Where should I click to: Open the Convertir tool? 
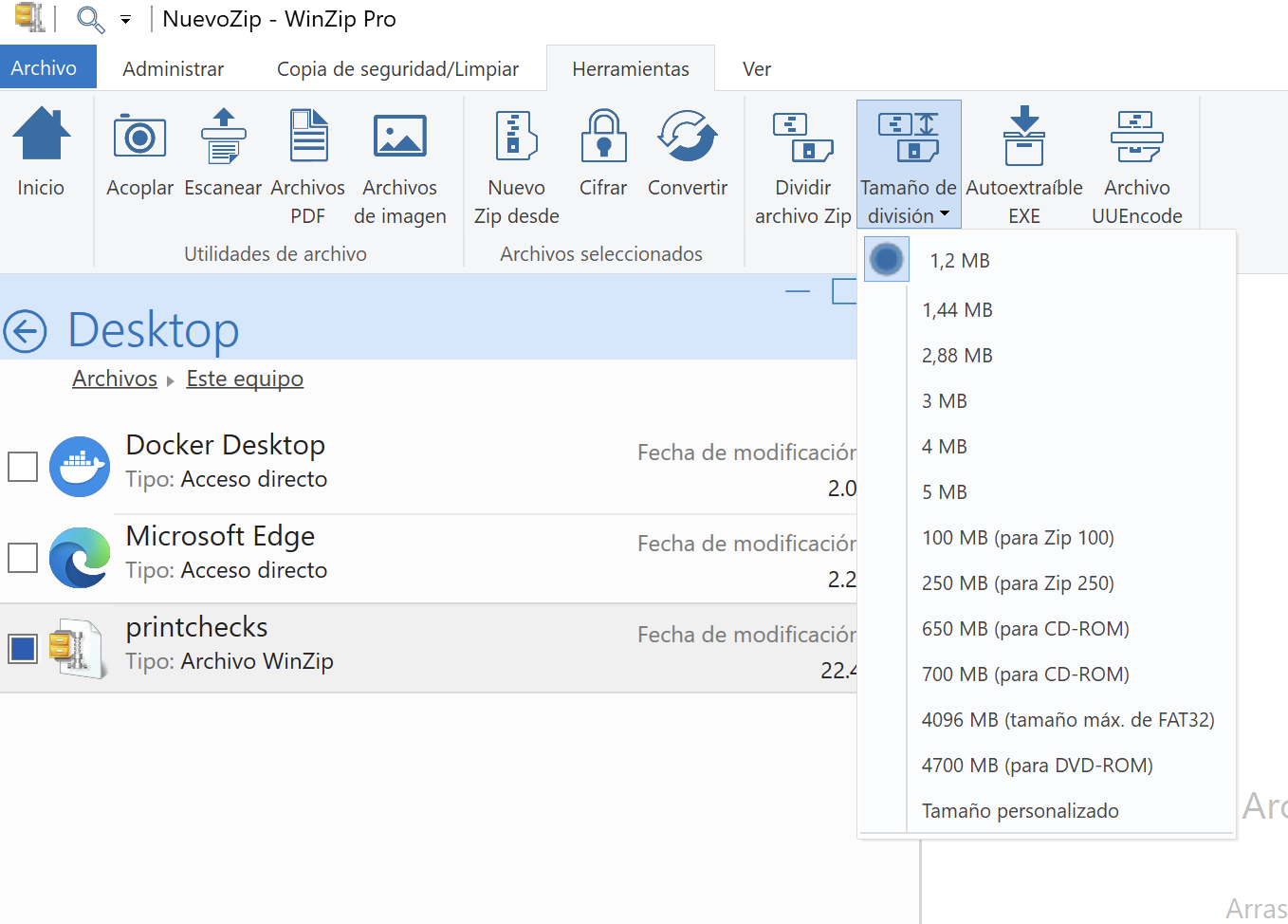coord(688,152)
